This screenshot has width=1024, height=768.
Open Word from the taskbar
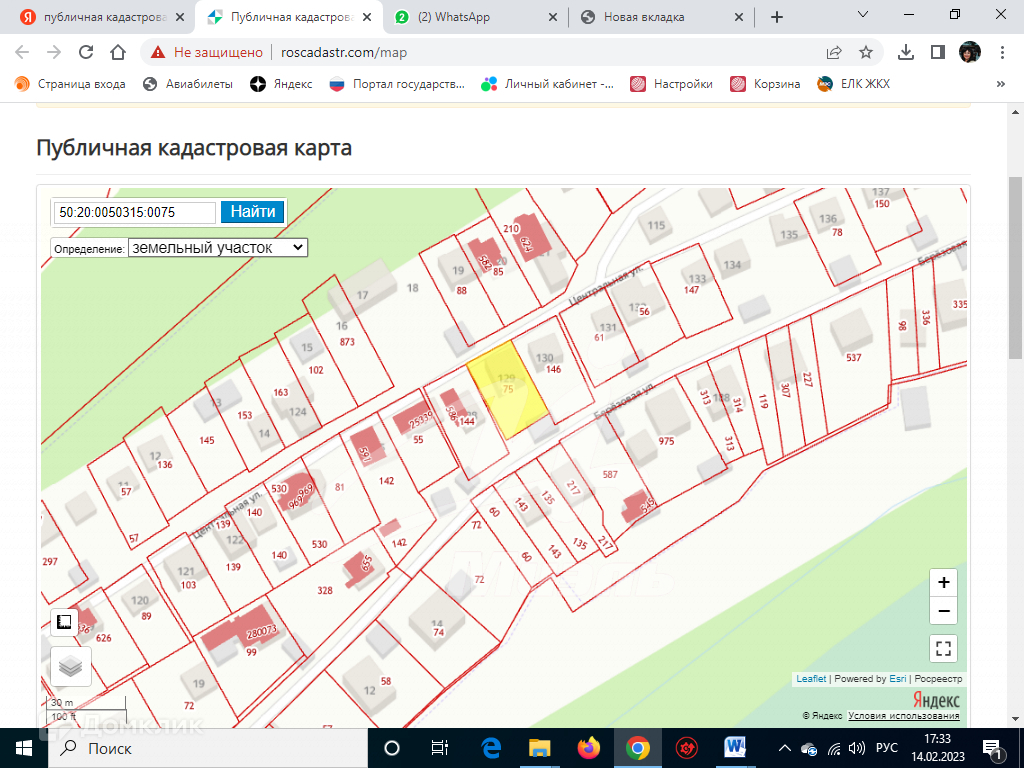click(x=736, y=747)
